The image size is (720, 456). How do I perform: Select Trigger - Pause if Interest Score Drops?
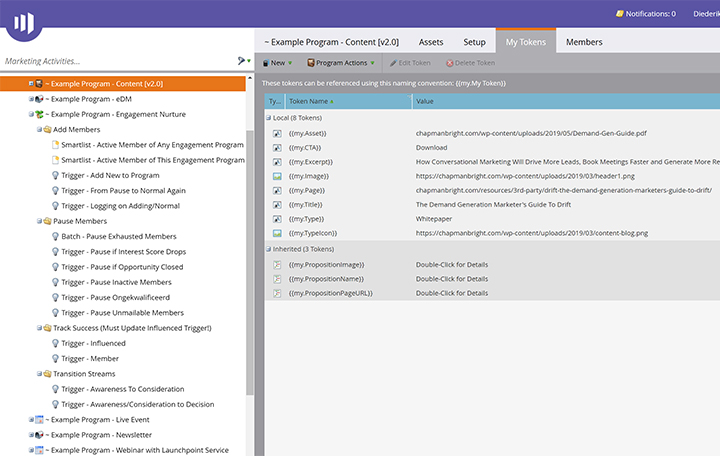click(x=124, y=251)
